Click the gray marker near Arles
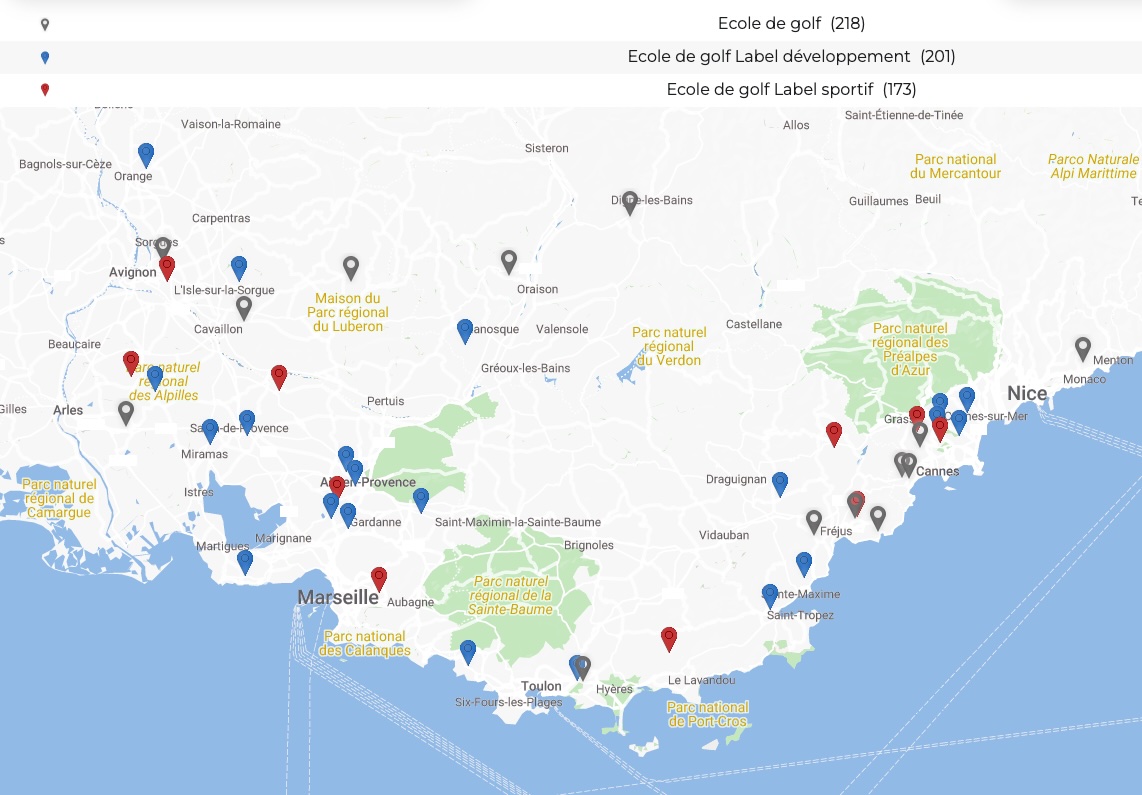 (126, 412)
